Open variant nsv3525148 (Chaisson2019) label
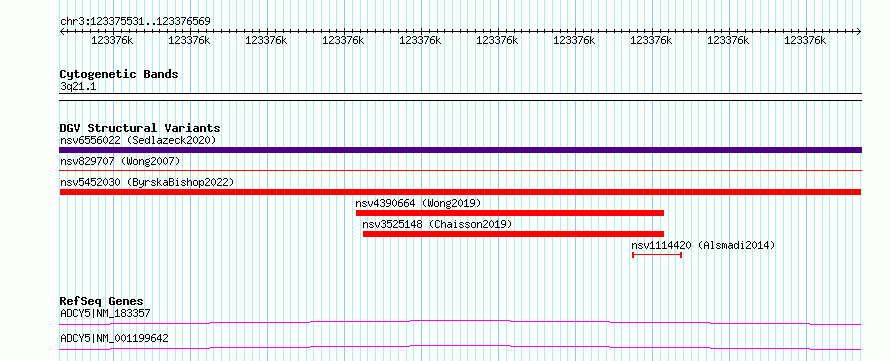Screen dimensions: 890x361 coord(437,224)
